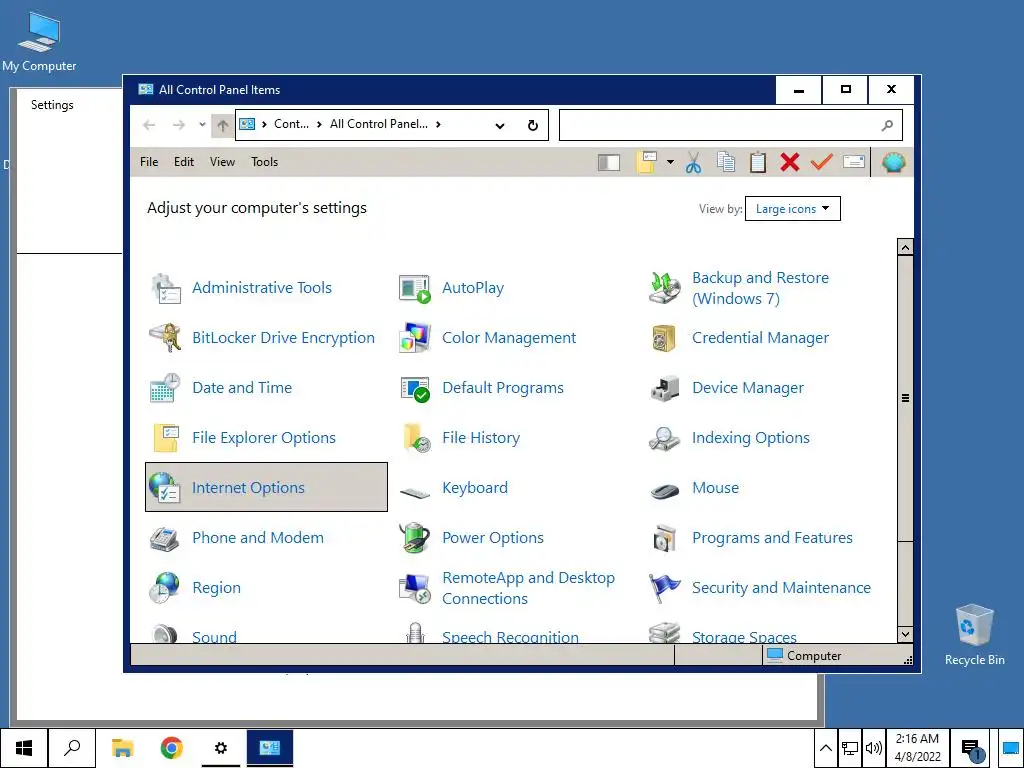Click the Mouse icon
Viewport: 1024px width, 768px height.
(x=665, y=490)
